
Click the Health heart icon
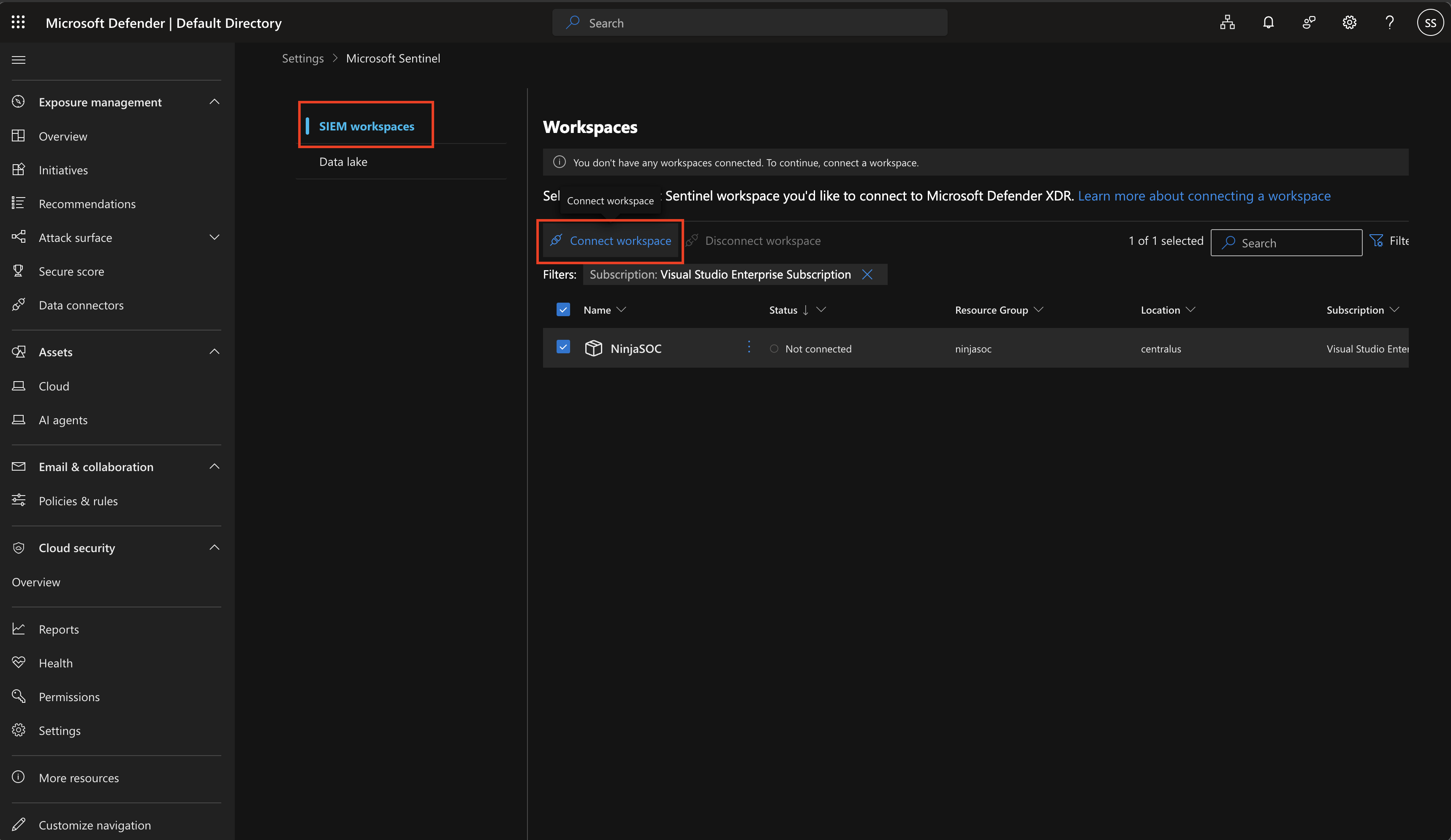coord(19,663)
